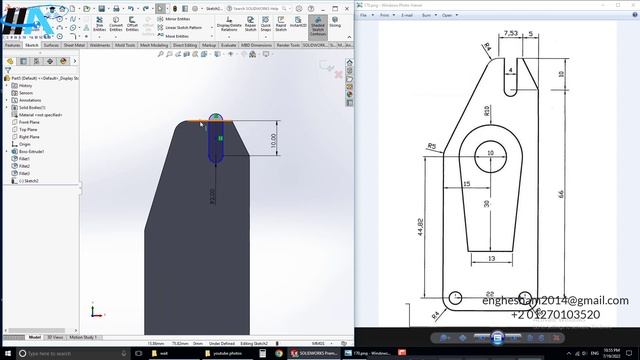
Task: Click the Help question mark icon in SOLIDWORKS
Action: click(311, 9)
